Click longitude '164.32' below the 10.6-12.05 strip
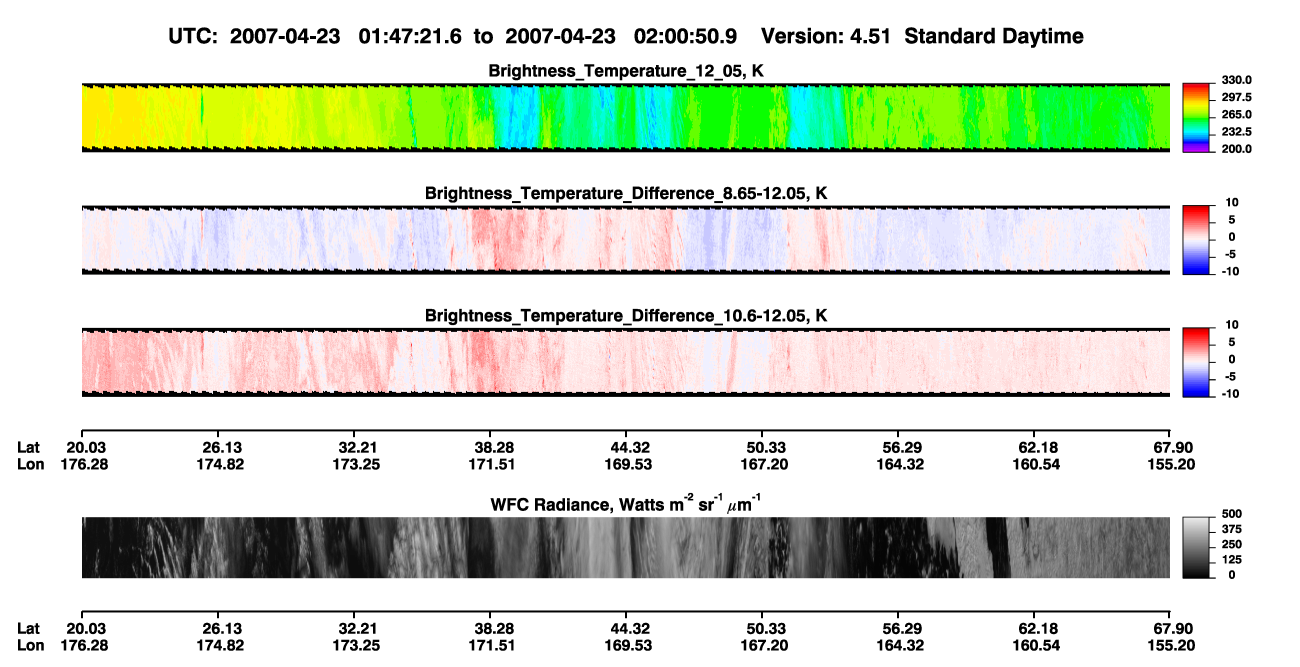1300x667 pixels. click(x=898, y=463)
